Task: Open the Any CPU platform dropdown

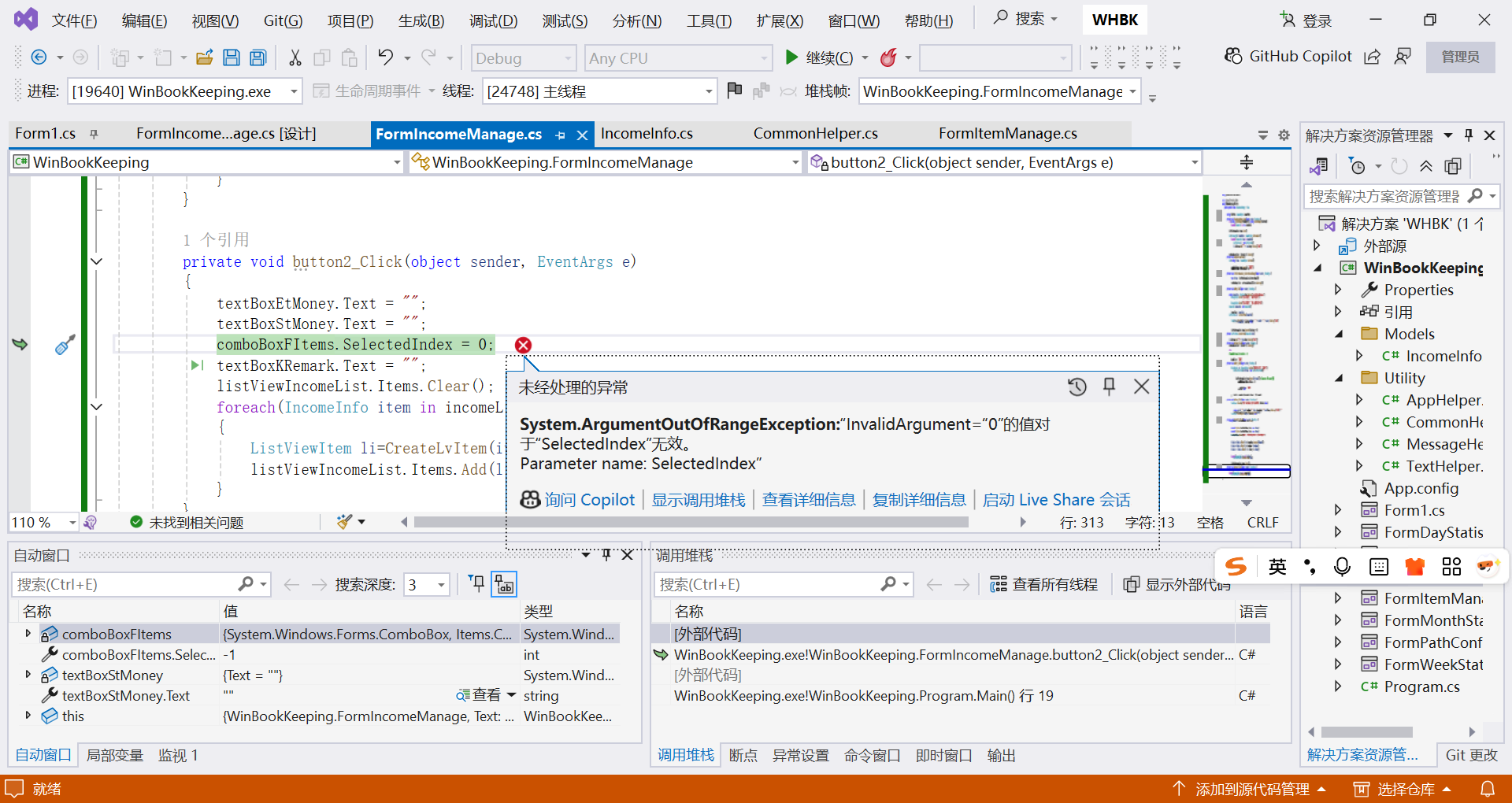Action: [x=678, y=58]
